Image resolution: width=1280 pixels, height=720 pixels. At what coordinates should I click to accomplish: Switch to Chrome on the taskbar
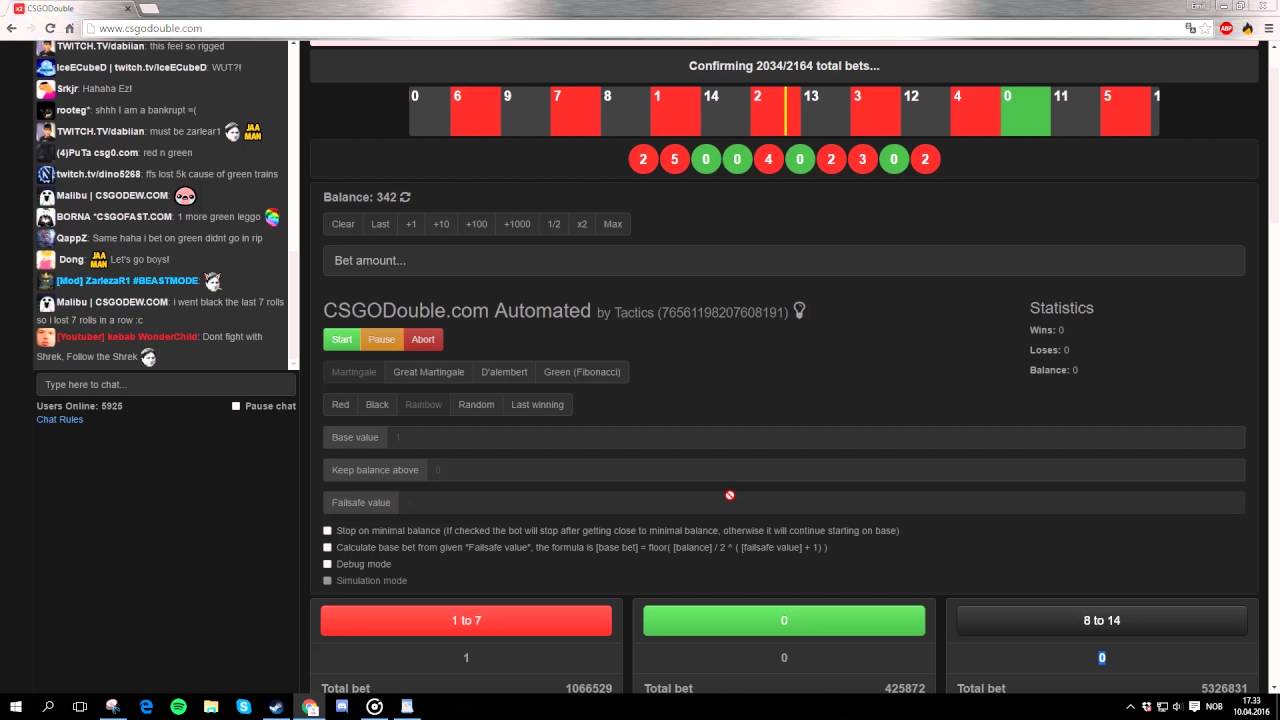tap(310, 706)
